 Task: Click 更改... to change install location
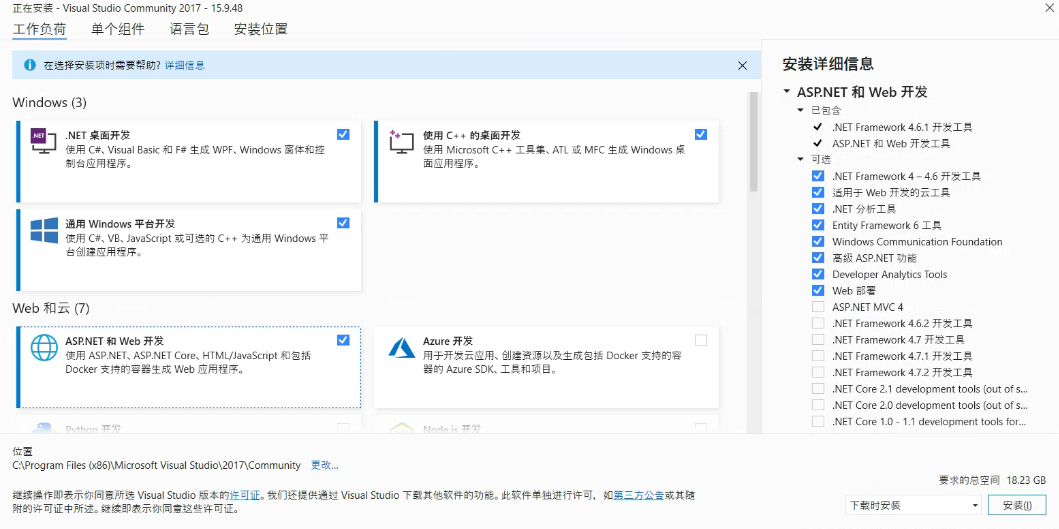pos(324,465)
